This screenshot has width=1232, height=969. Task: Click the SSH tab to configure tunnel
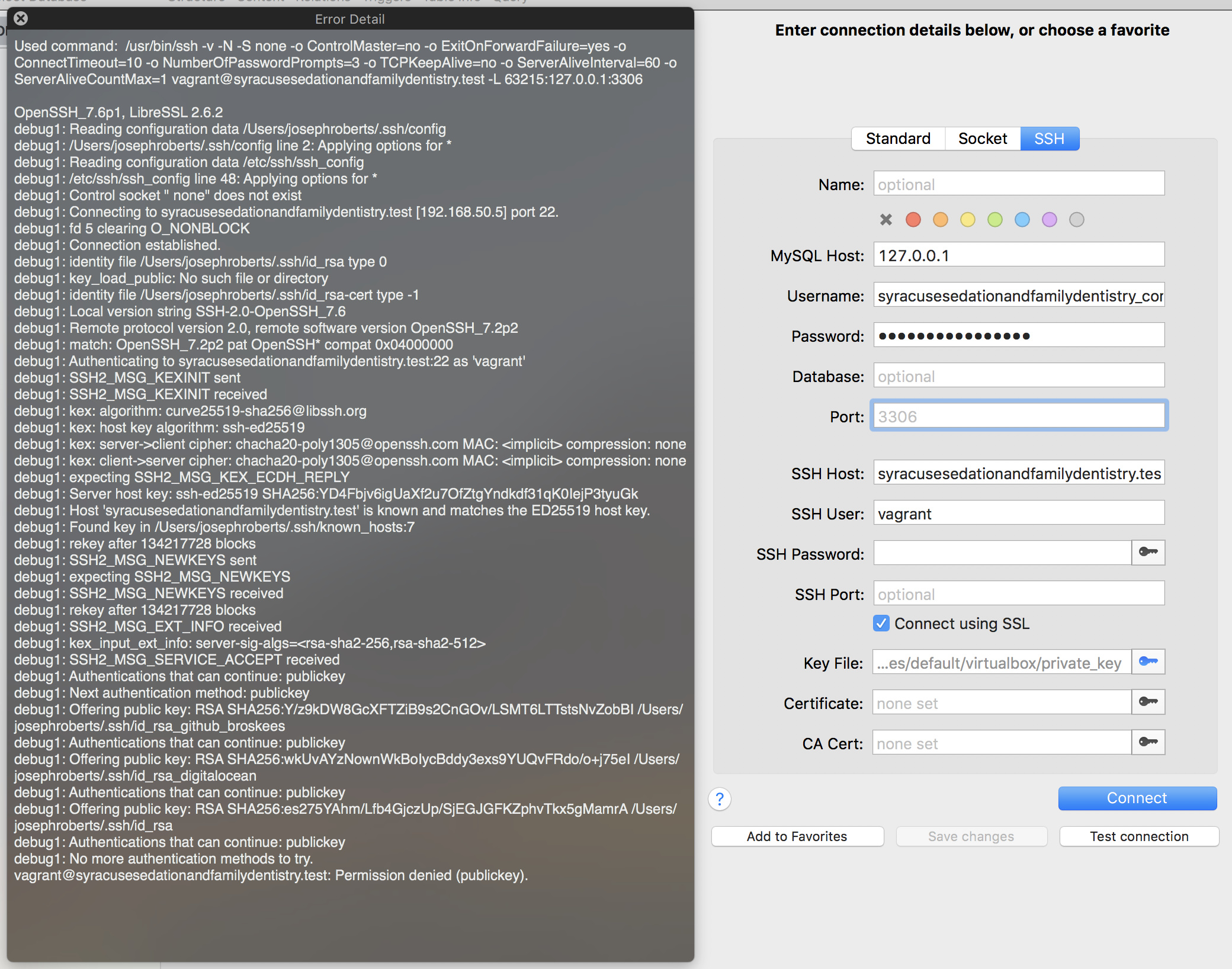pyautogui.click(x=1048, y=139)
